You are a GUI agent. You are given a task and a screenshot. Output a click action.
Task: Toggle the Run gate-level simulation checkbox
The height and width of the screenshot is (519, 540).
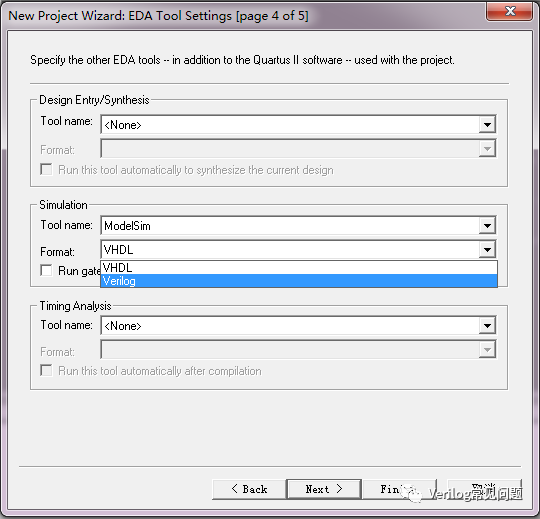(x=46, y=270)
